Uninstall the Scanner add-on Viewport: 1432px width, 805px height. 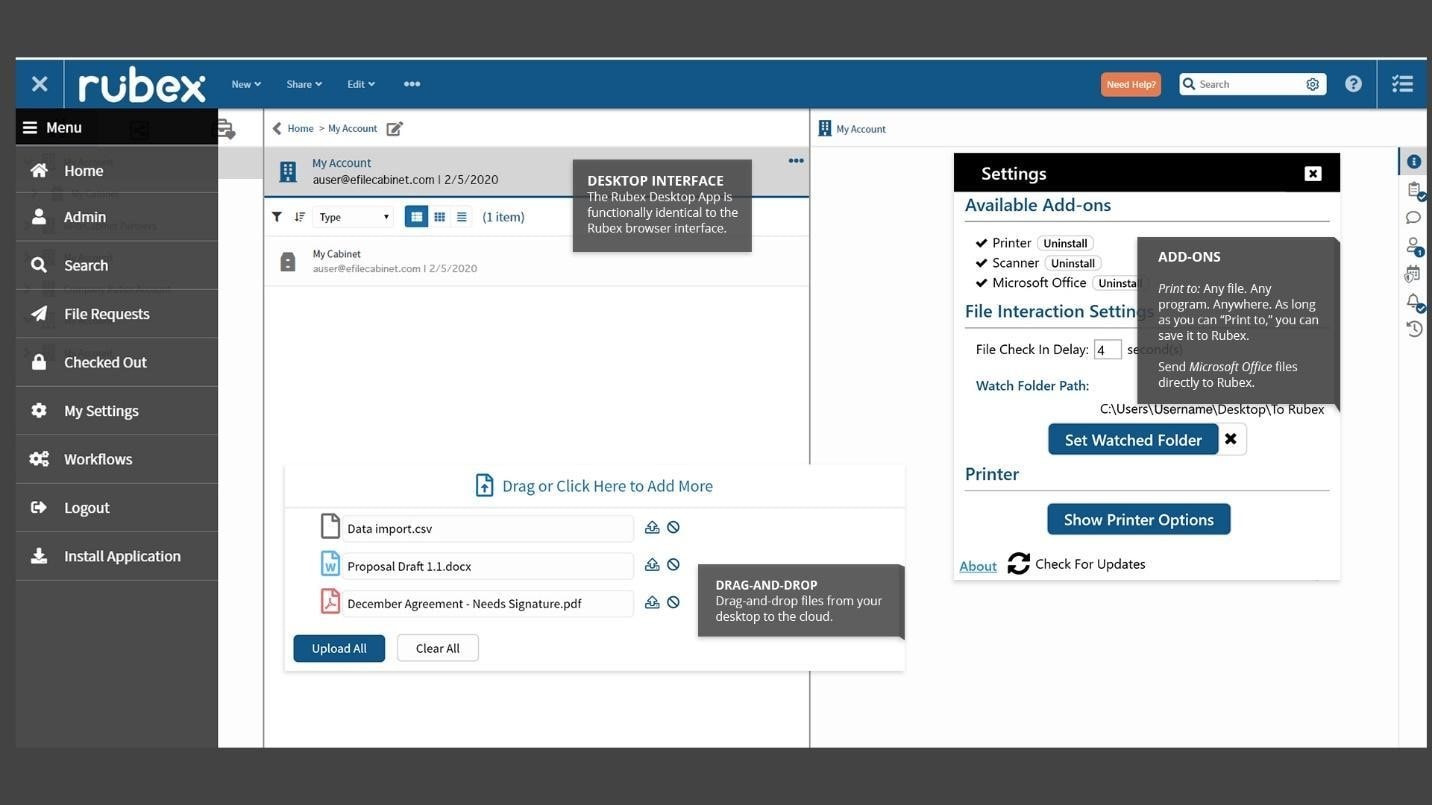click(x=1073, y=263)
